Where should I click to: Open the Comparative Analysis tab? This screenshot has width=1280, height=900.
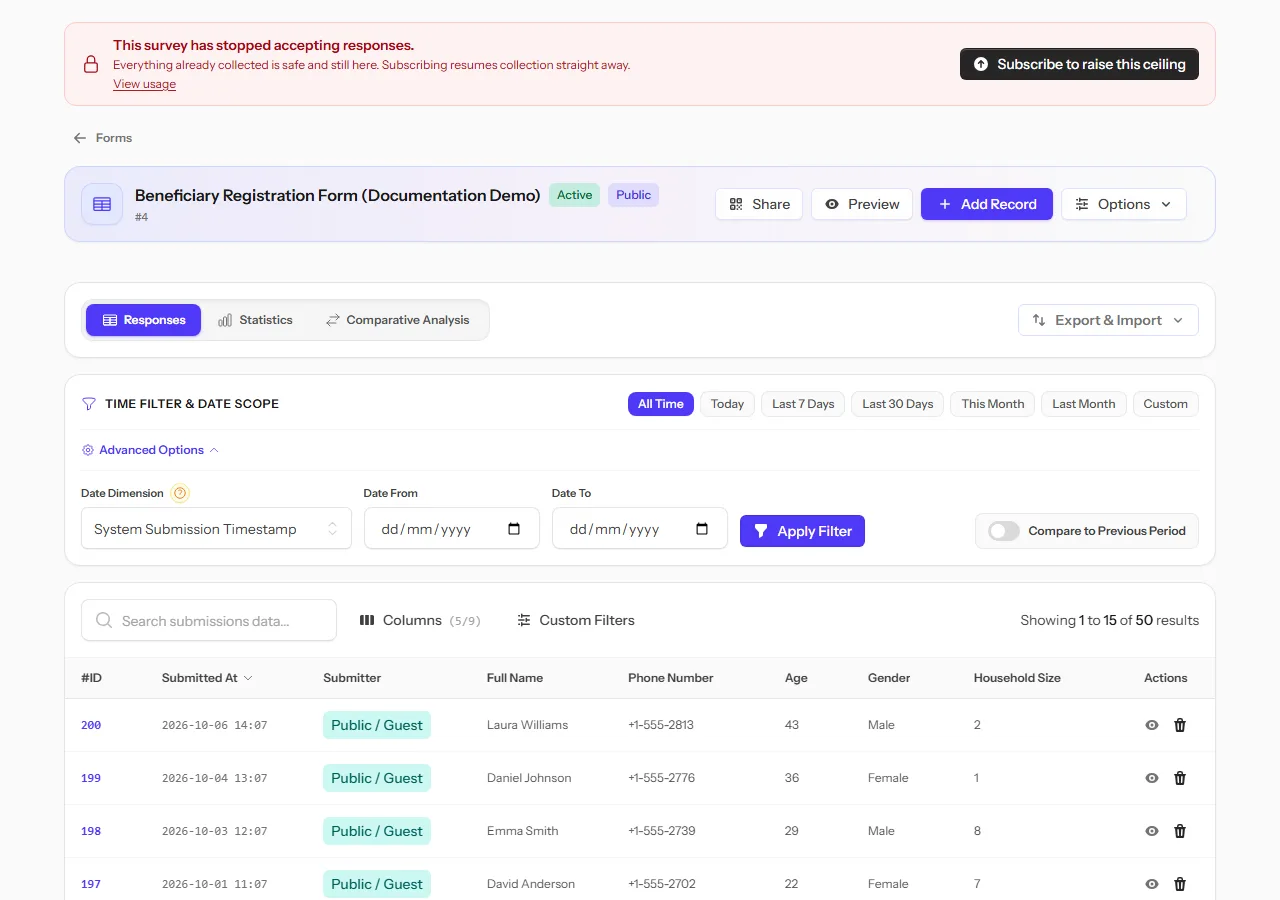pyautogui.click(x=397, y=320)
